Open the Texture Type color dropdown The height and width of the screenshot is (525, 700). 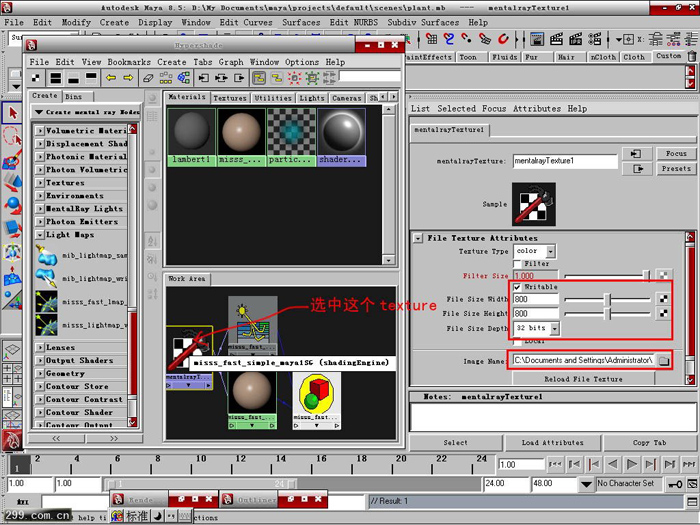click(x=534, y=251)
